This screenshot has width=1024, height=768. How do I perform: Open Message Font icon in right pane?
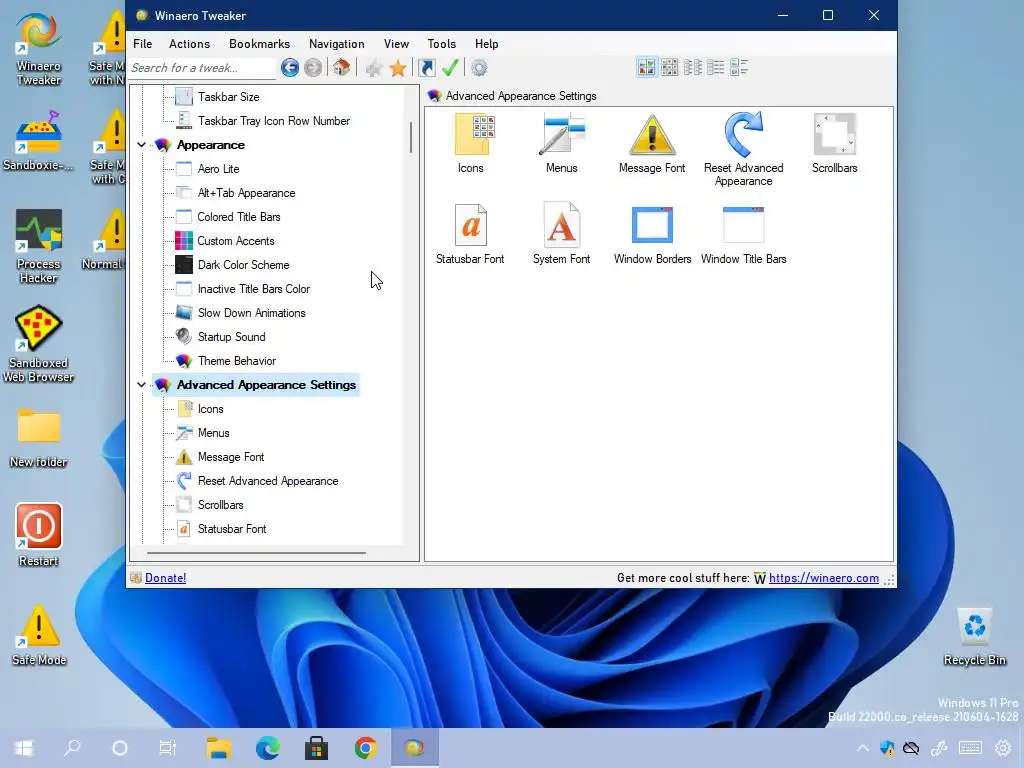(652, 142)
